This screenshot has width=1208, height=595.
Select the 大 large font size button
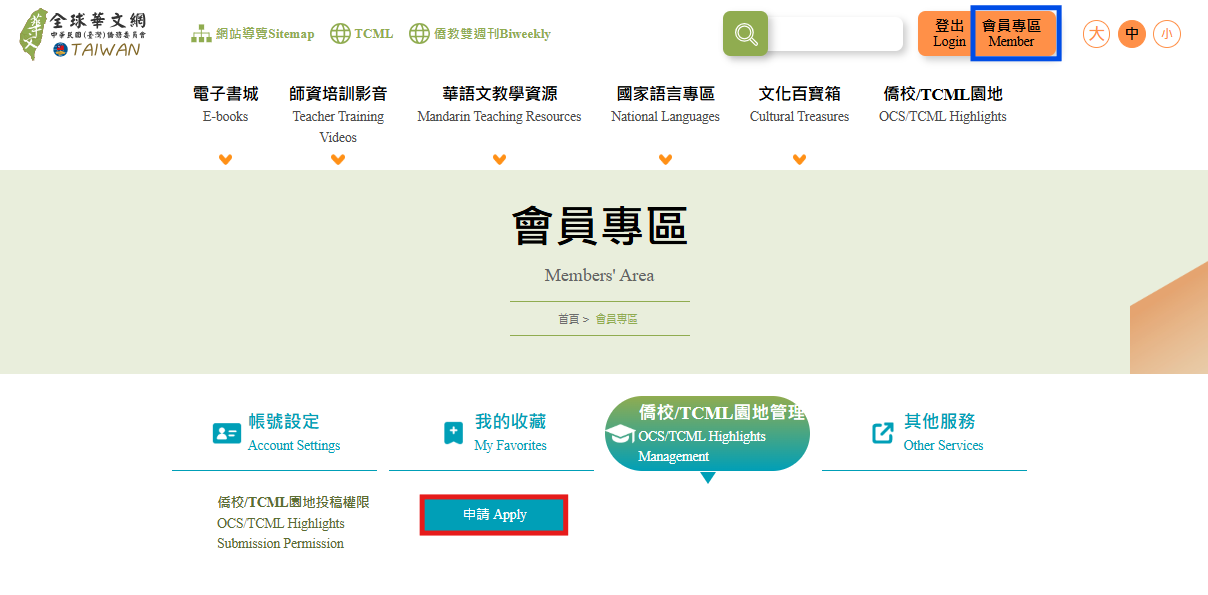[x=1096, y=33]
